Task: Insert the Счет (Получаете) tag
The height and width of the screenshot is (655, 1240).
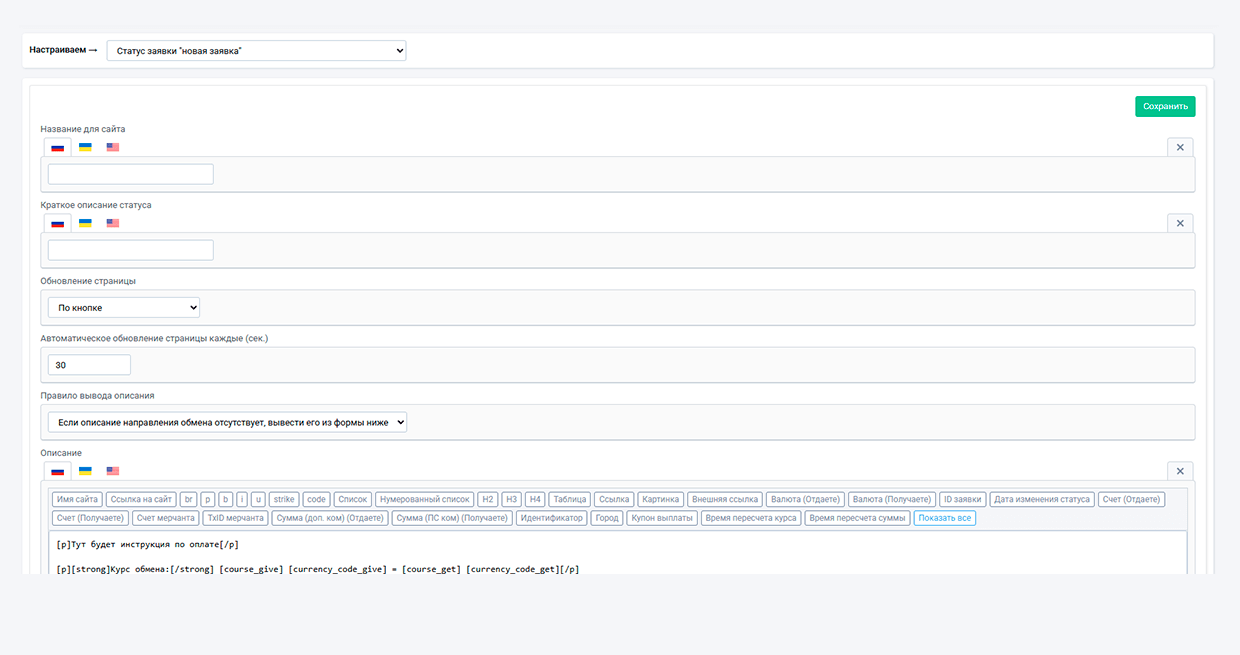Action: pyautogui.click(x=90, y=518)
